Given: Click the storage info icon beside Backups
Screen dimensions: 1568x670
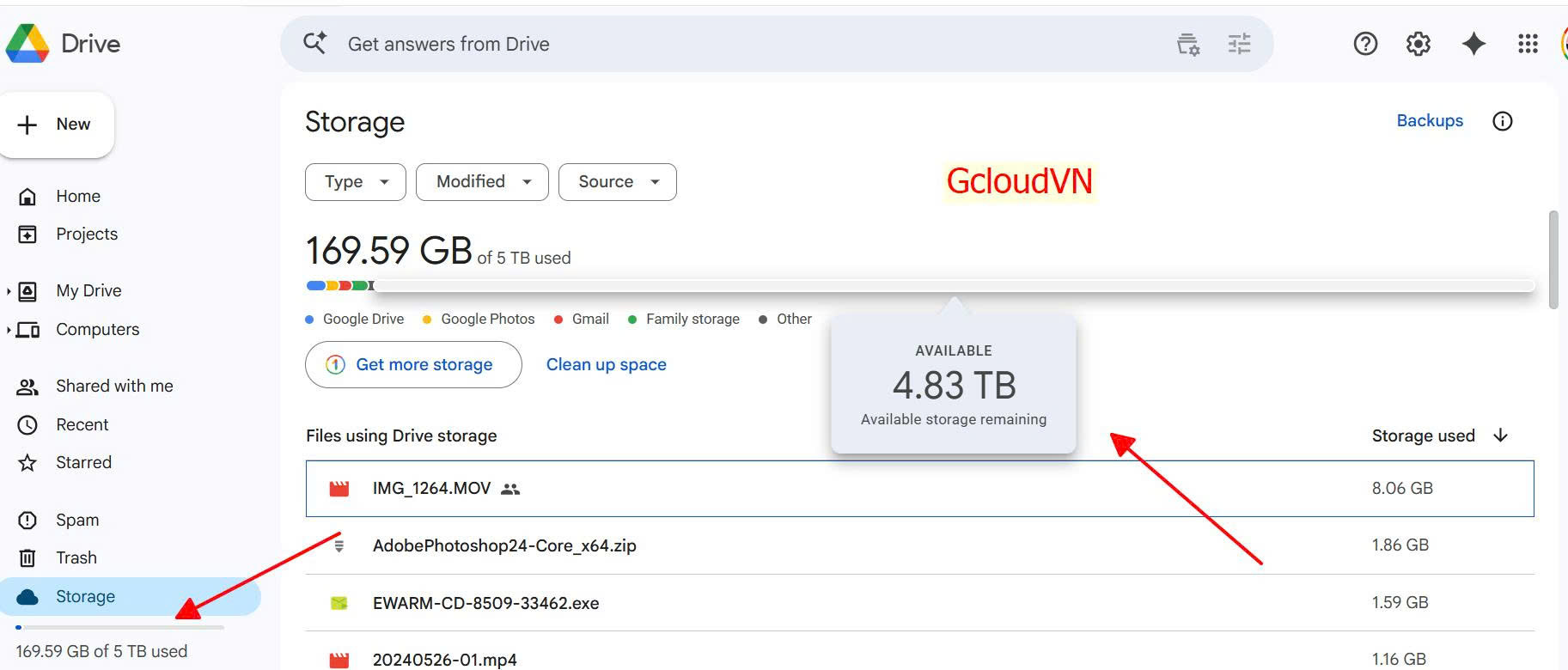Looking at the screenshot, I should tap(1503, 121).
